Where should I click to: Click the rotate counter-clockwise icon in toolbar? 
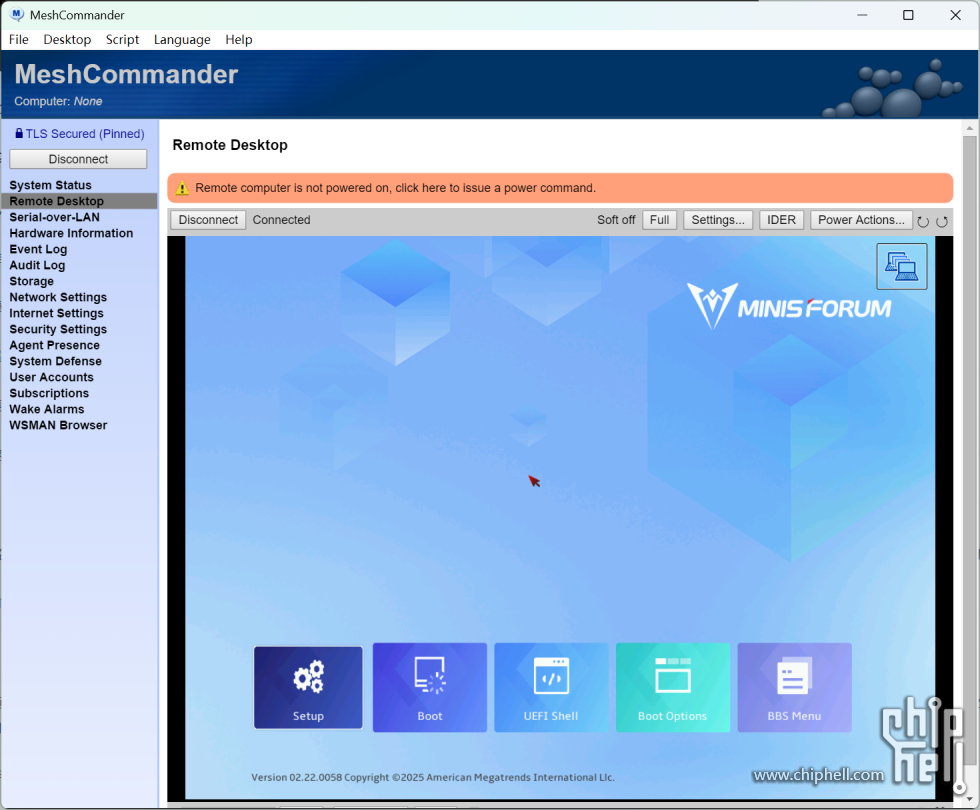click(923, 221)
